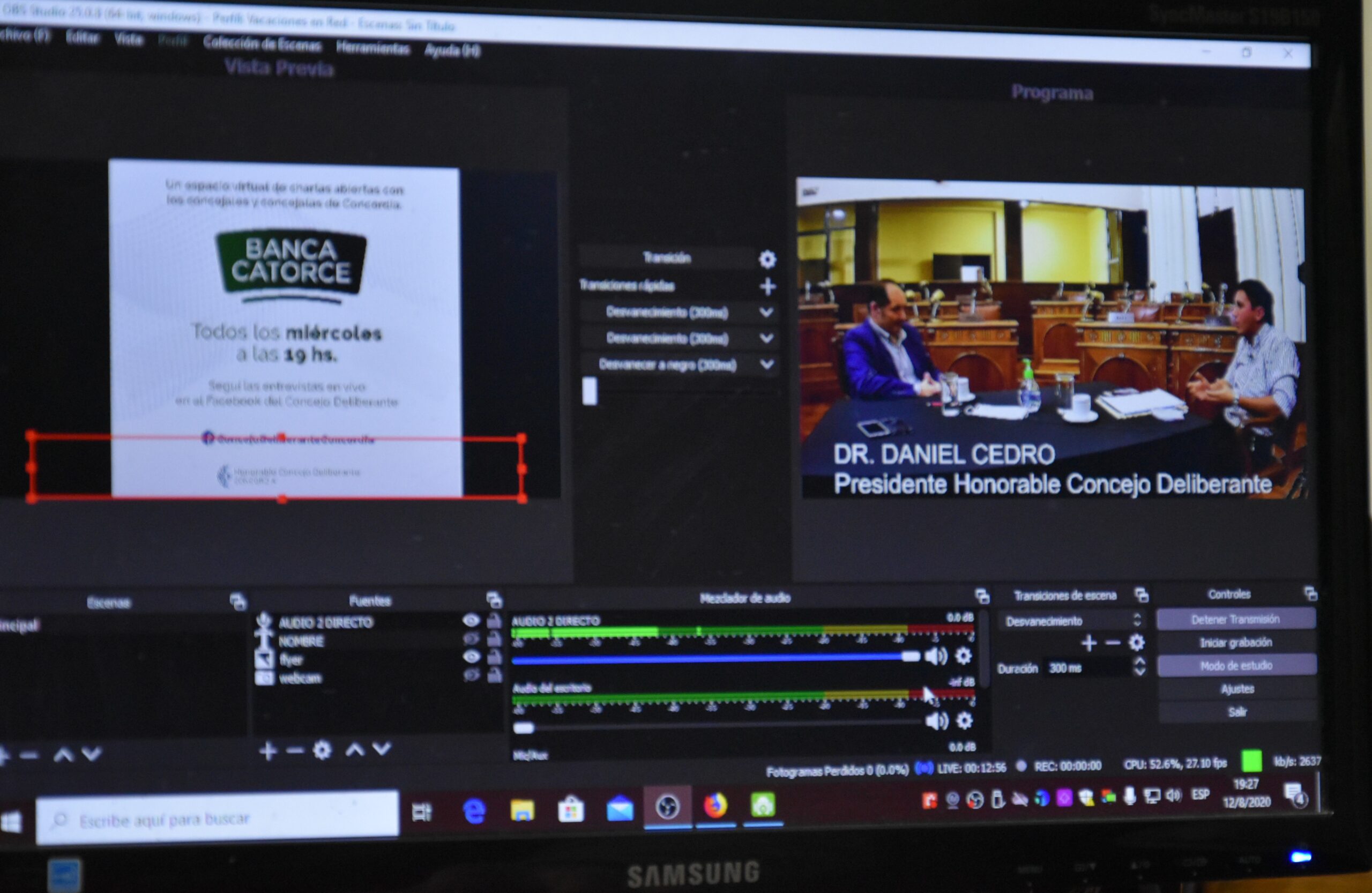Open the Vista menu

point(129,39)
